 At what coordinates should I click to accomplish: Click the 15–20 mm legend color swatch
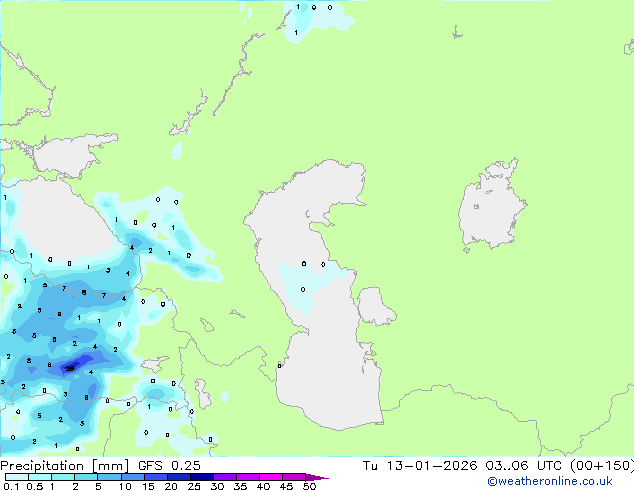(156, 477)
